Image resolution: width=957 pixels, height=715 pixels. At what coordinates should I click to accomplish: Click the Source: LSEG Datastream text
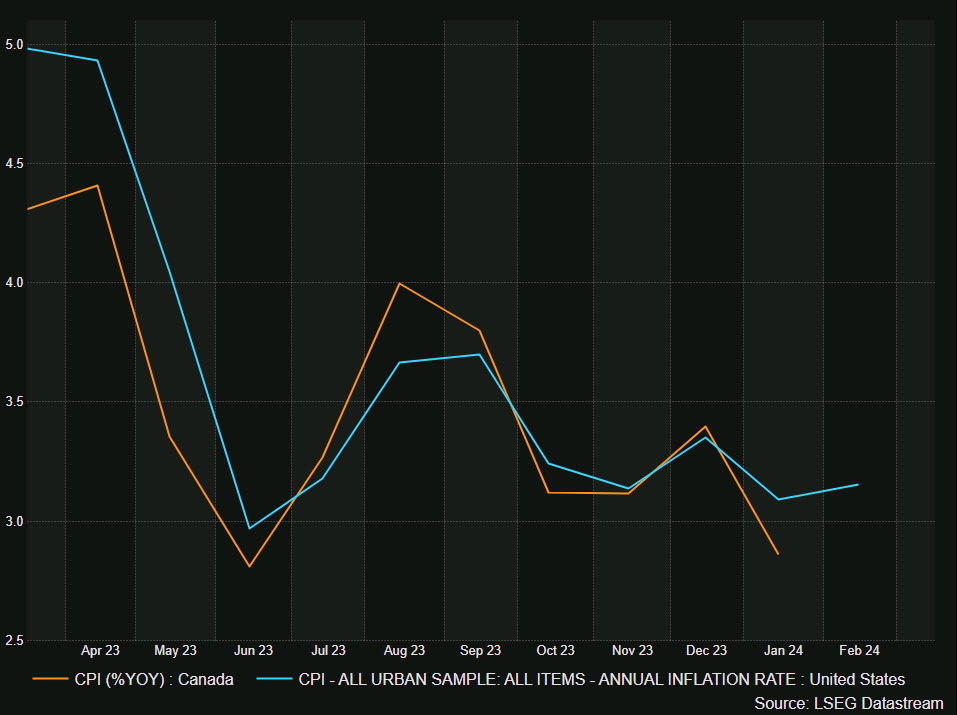pyautogui.click(x=849, y=703)
